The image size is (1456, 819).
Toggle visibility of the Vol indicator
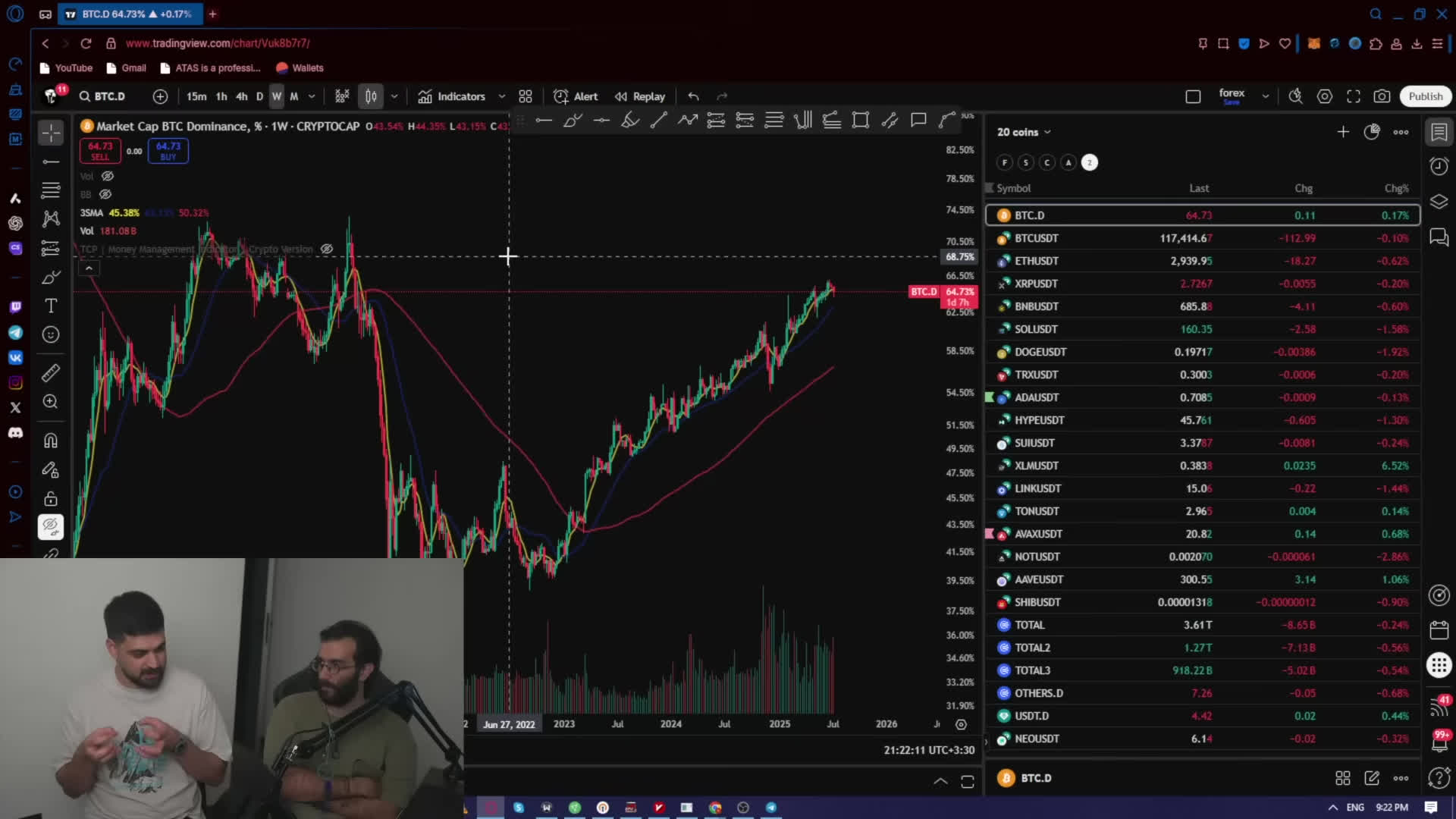coord(108,176)
